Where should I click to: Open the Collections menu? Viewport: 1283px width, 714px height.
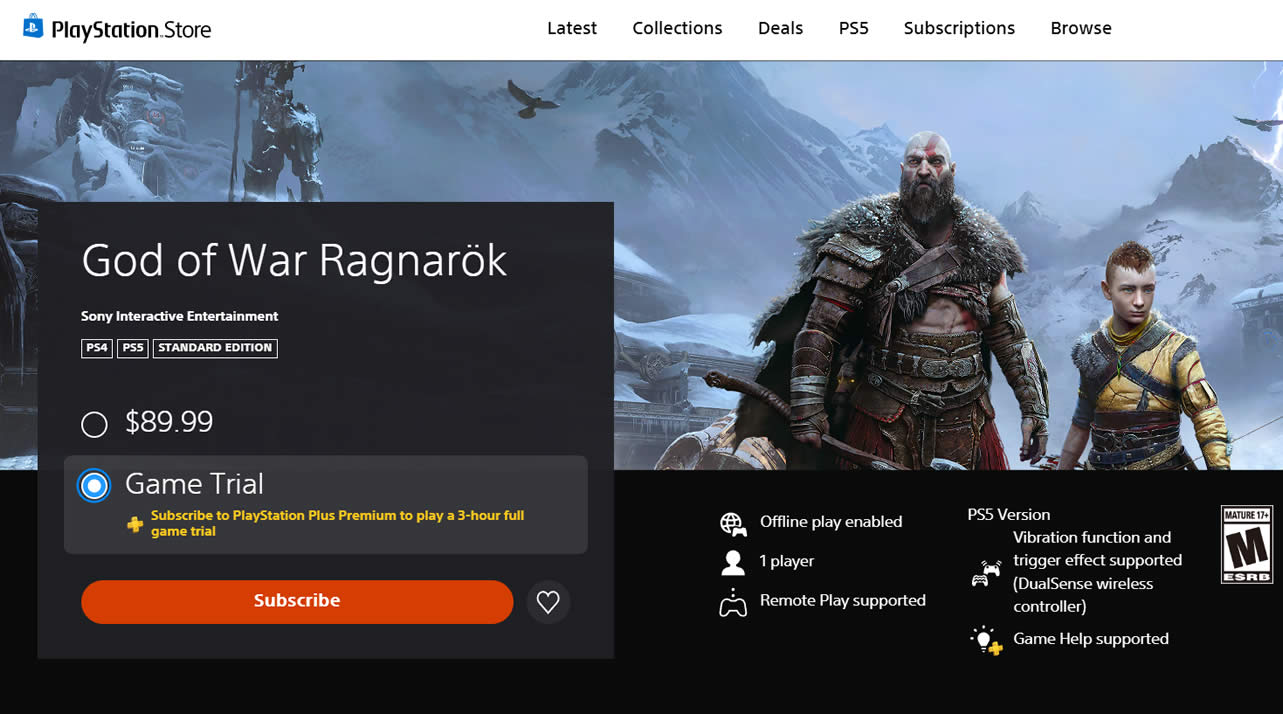coord(677,28)
